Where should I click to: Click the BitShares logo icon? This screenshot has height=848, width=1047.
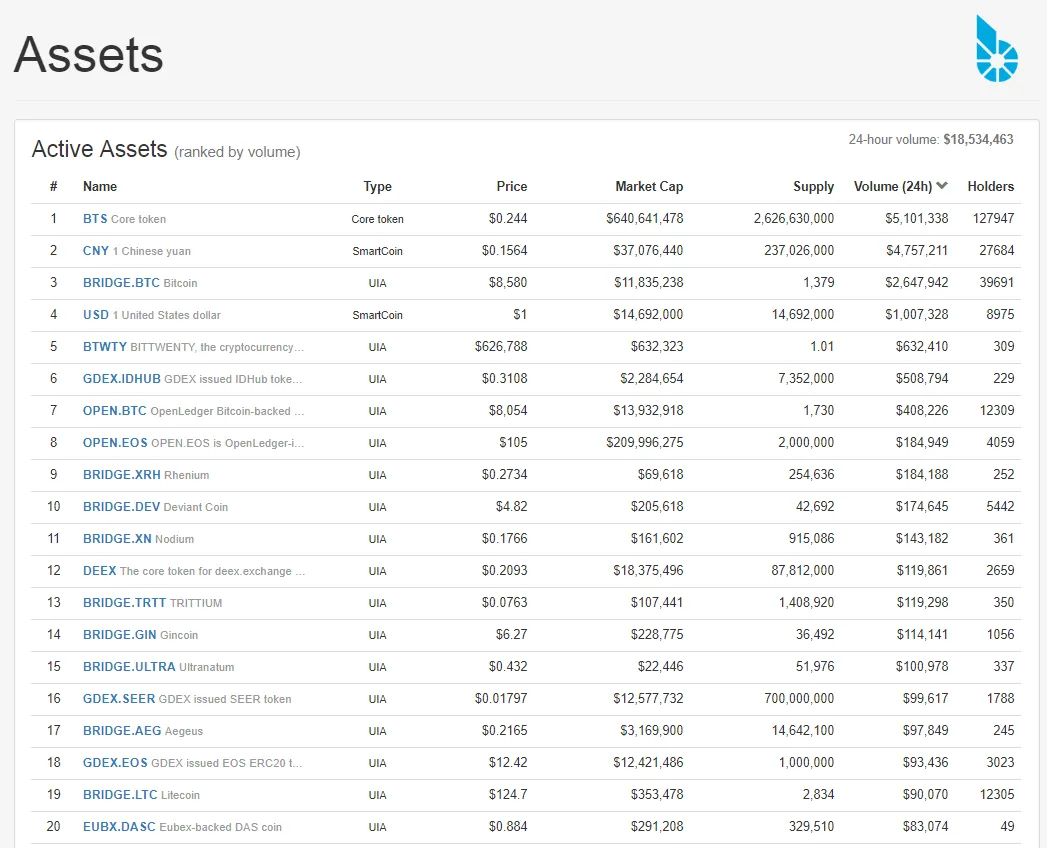tap(997, 49)
